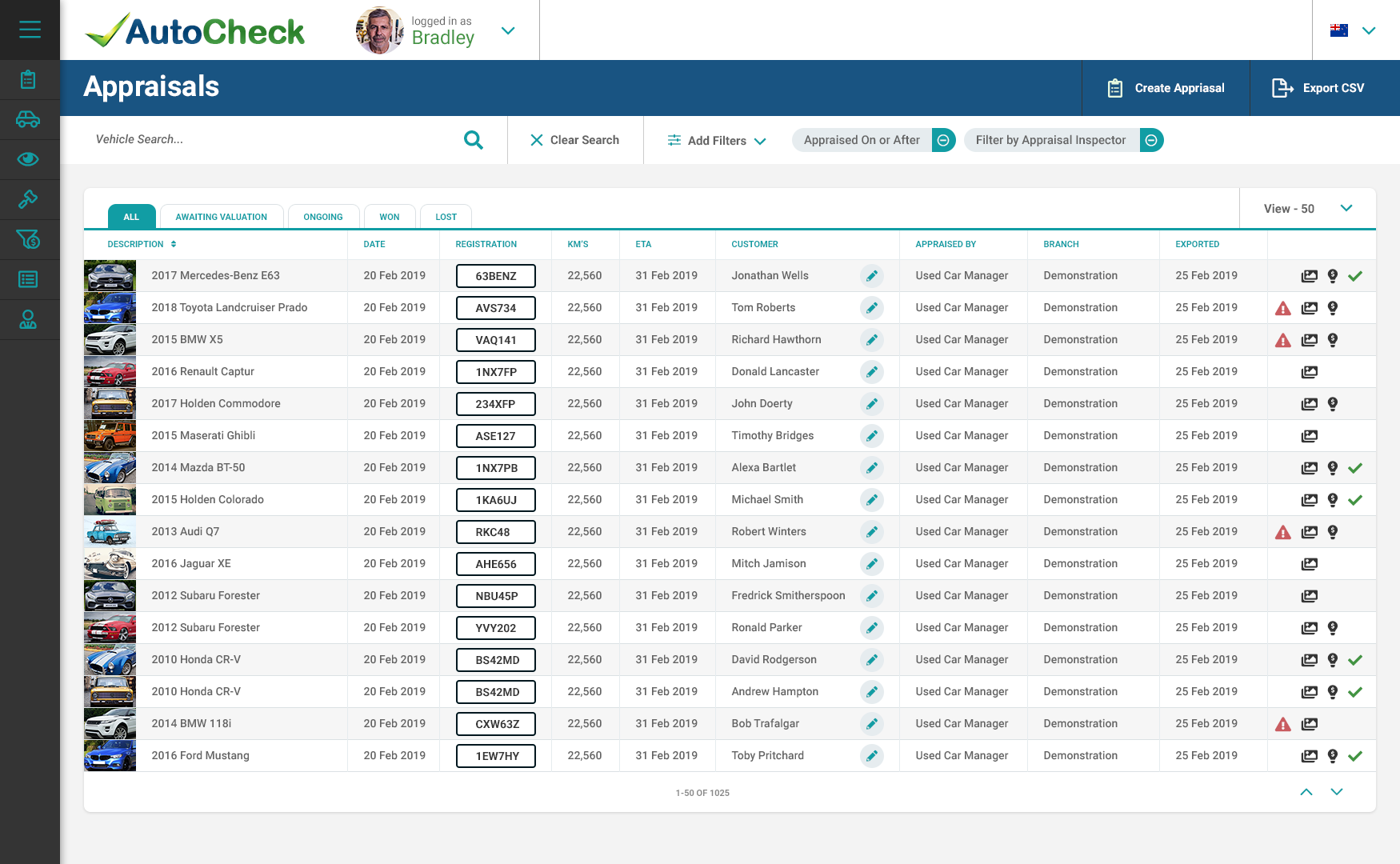Edit customer Alexa Bartlet pencil icon
Viewport: 1400px width, 864px height.
point(872,468)
